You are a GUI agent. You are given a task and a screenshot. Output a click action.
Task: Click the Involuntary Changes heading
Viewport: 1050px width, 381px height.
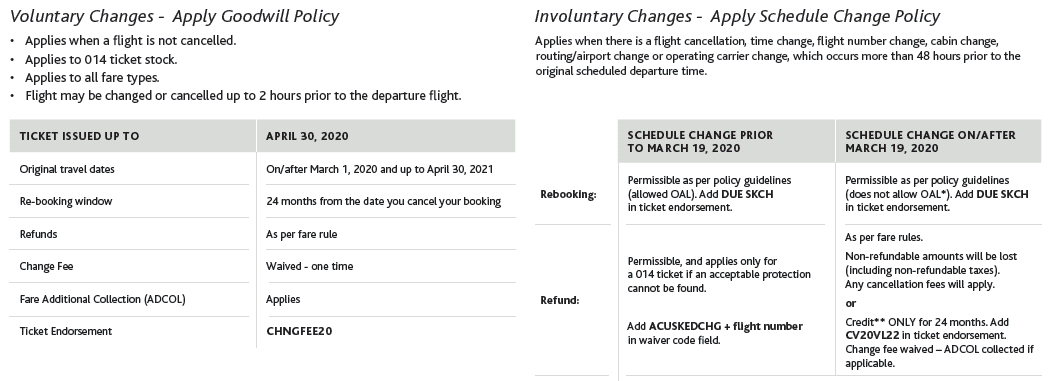(x=737, y=16)
